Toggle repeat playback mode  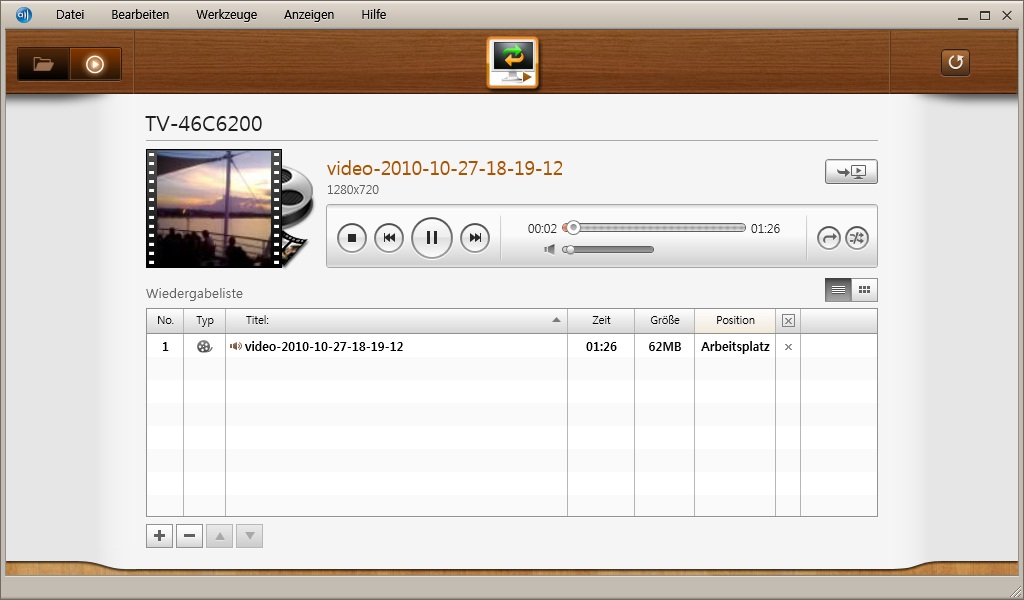(x=829, y=237)
